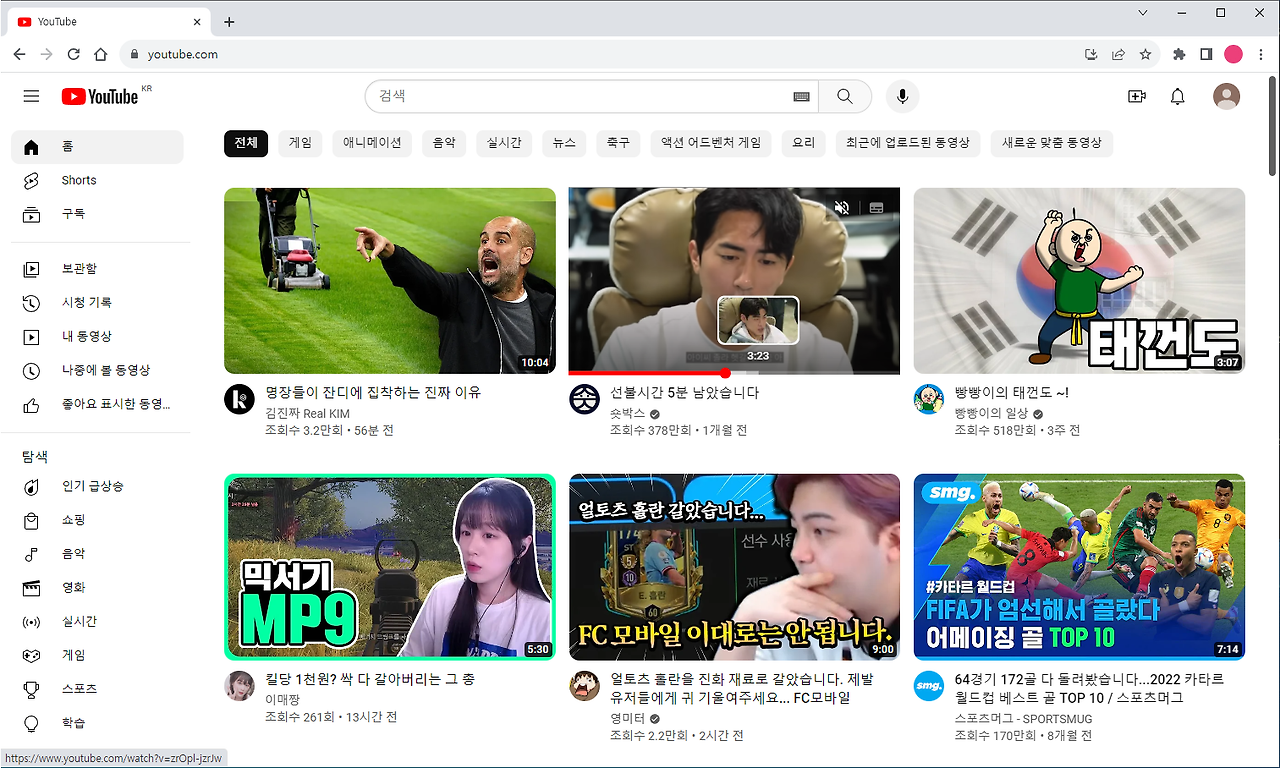
Task: Open 스포츠 in sidebar
Action: pos(97,689)
